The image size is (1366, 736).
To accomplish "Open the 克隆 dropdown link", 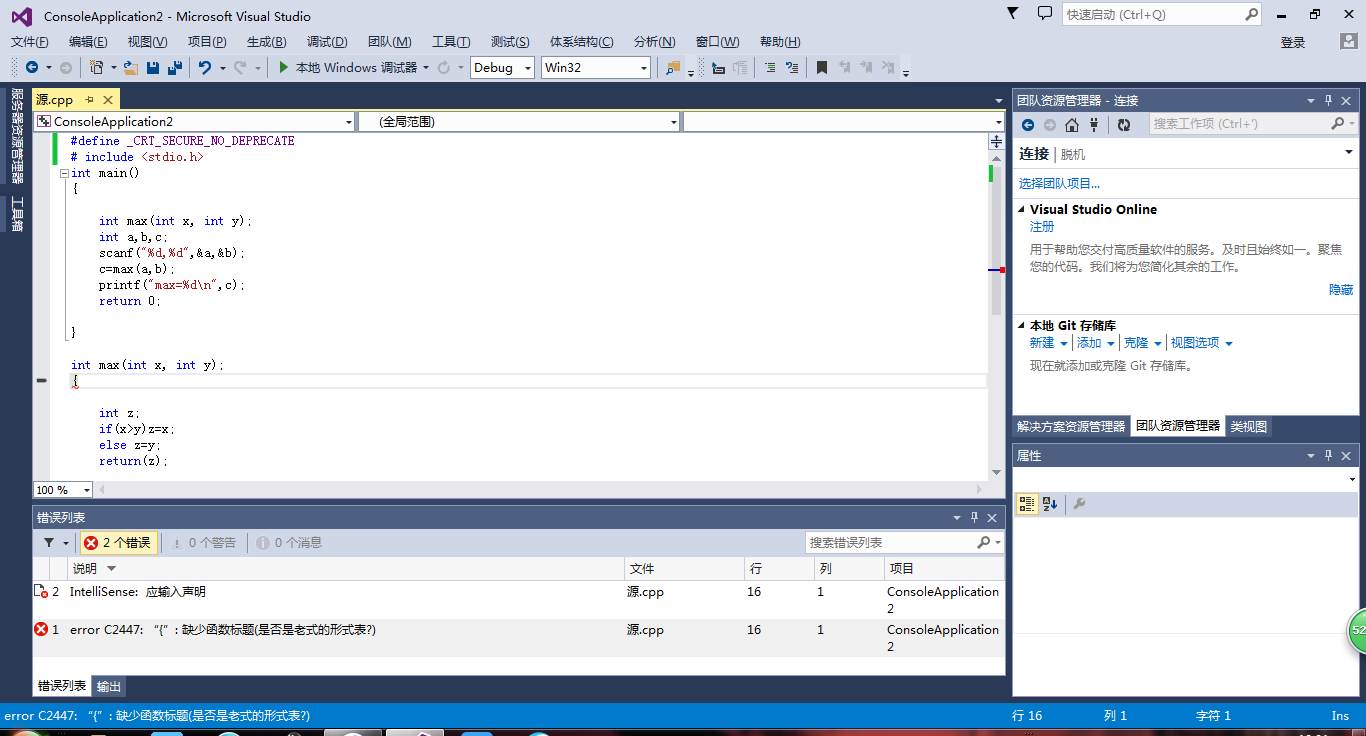I will tap(1143, 343).
